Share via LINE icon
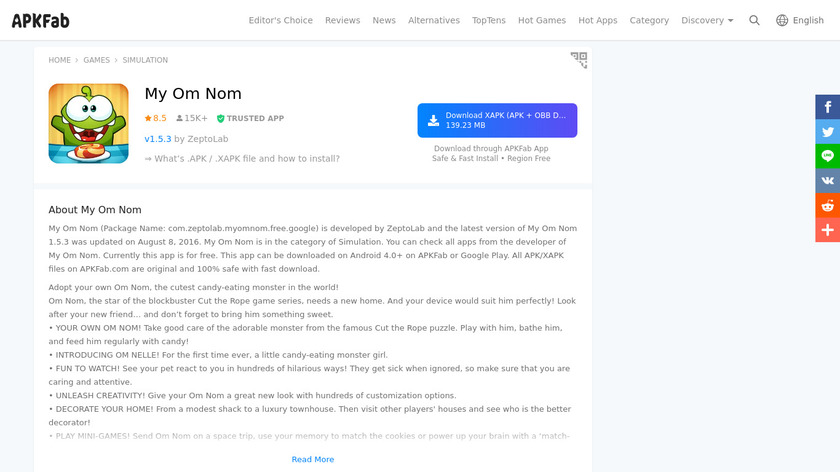 827,156
